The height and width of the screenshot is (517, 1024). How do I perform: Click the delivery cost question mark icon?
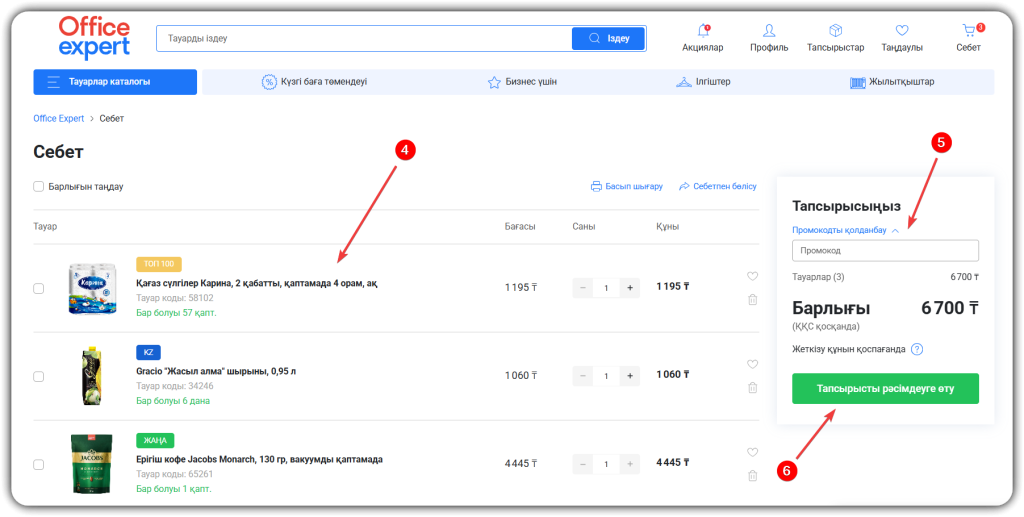pos(917,349)
